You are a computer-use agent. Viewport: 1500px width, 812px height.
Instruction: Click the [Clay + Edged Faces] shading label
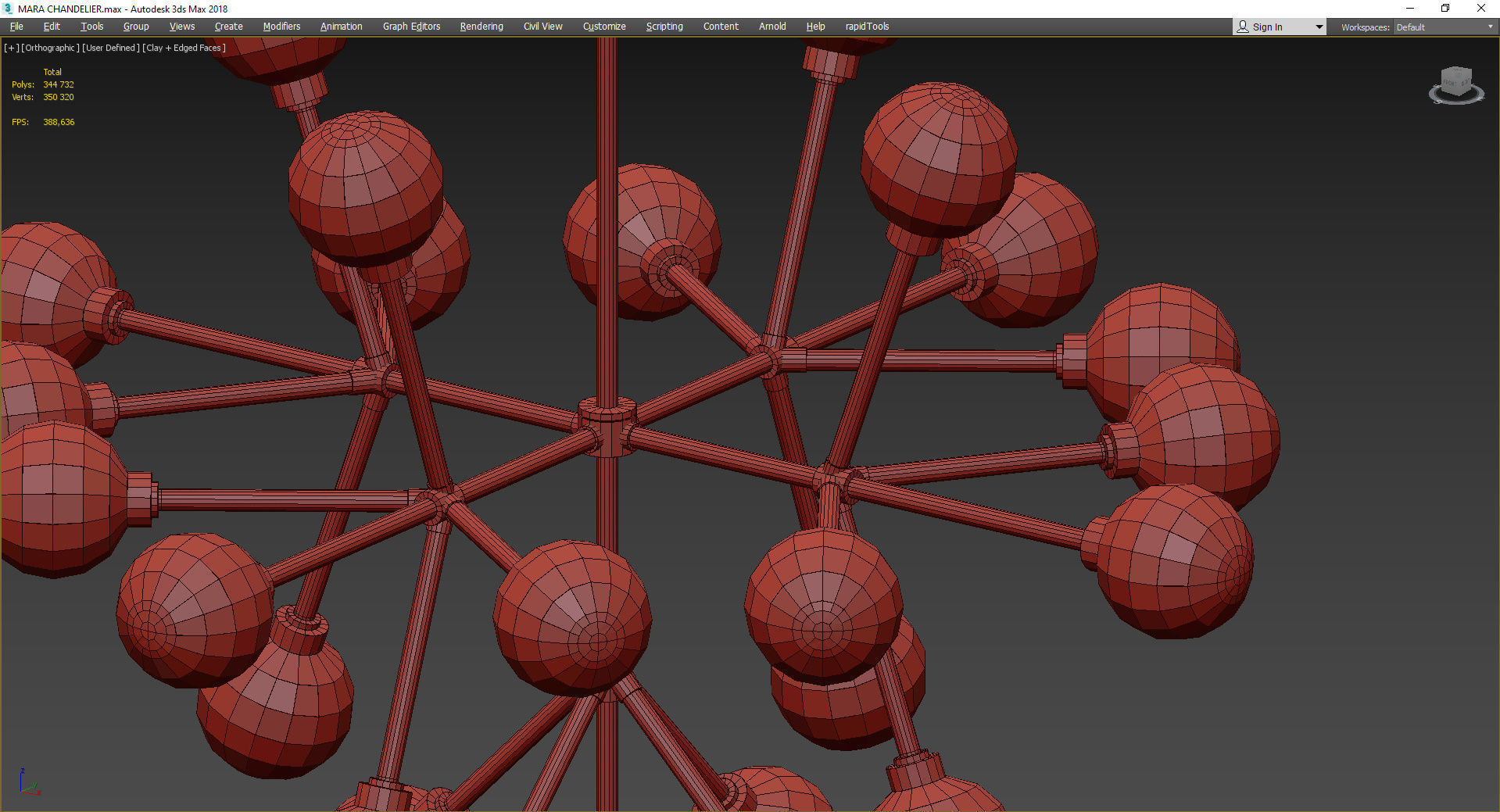(x=184, y=48)
